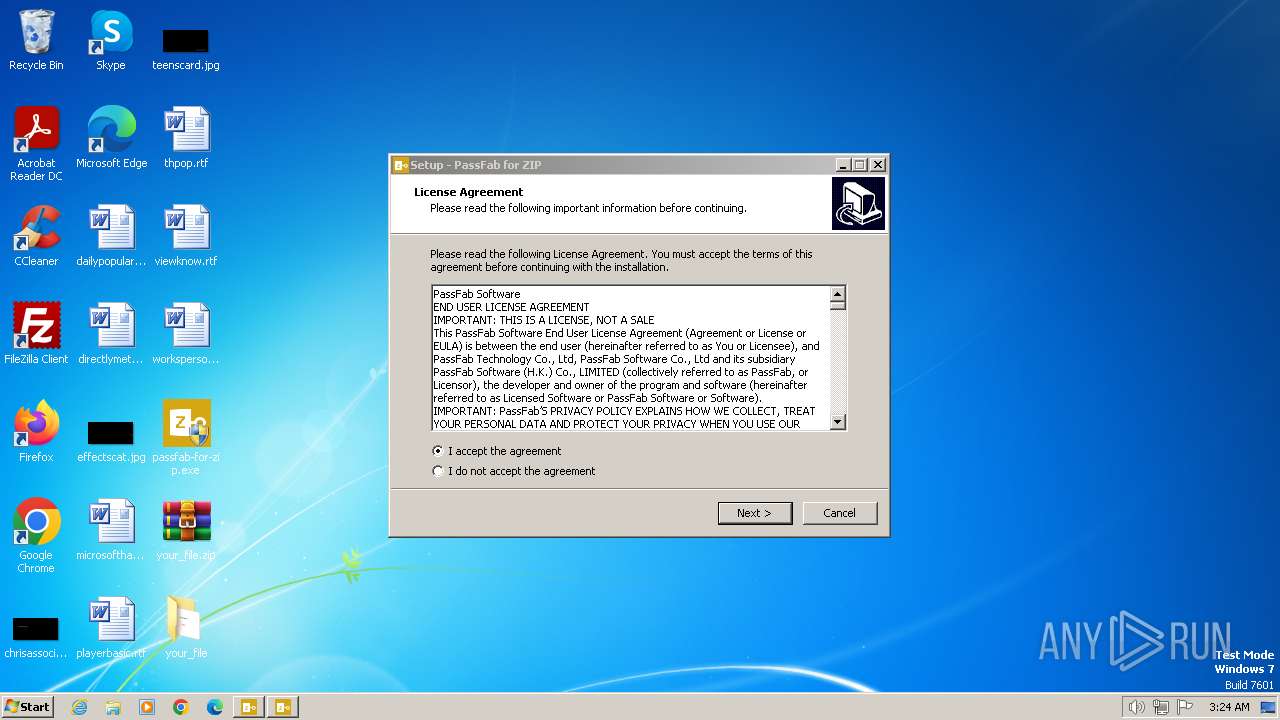Select the teenscard.jpg desktop file

pyautogui.click(x=186, y=48)
